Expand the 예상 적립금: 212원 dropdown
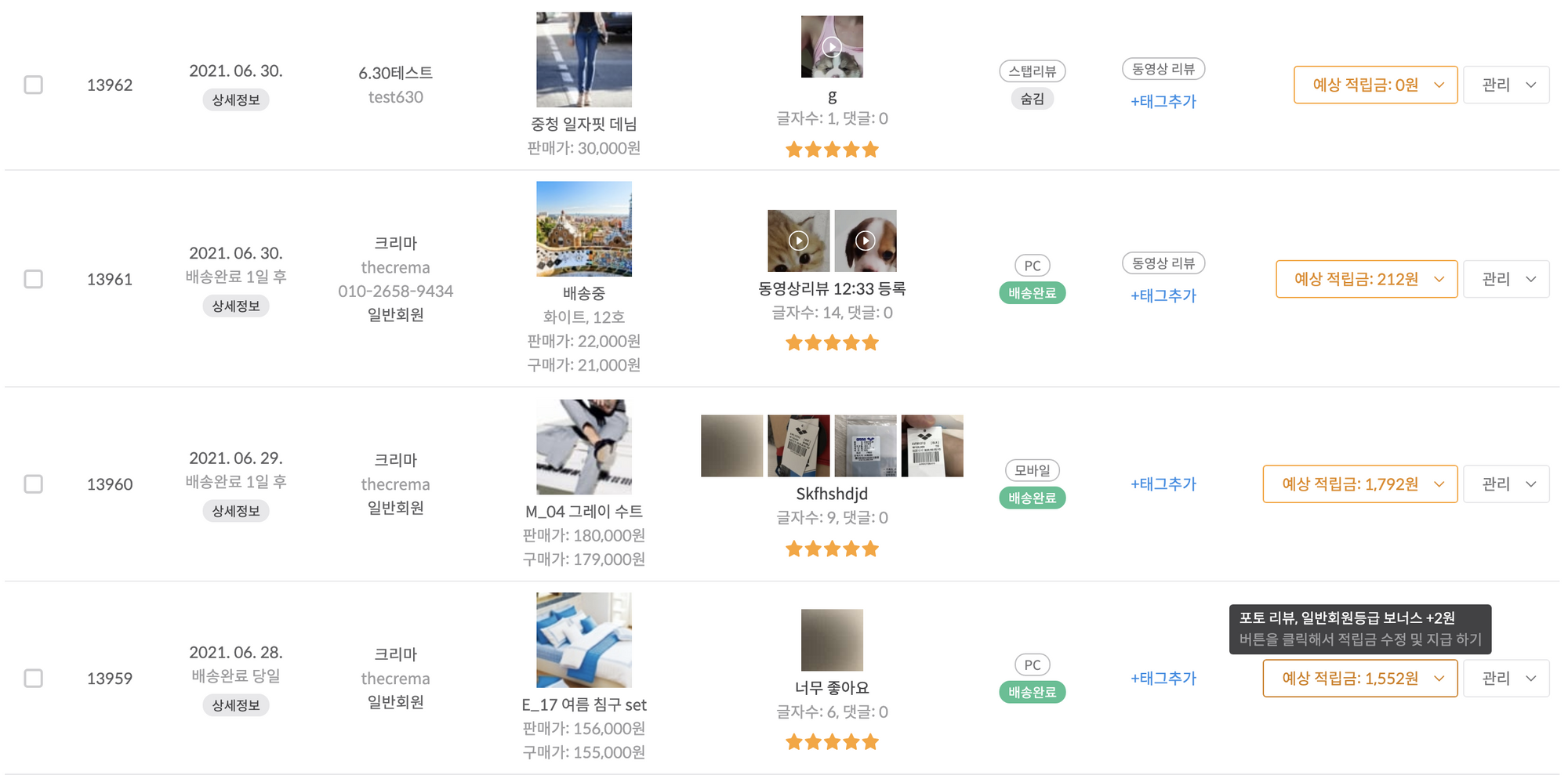This screenshot has width=1568, height=775. coord(1366,279)
